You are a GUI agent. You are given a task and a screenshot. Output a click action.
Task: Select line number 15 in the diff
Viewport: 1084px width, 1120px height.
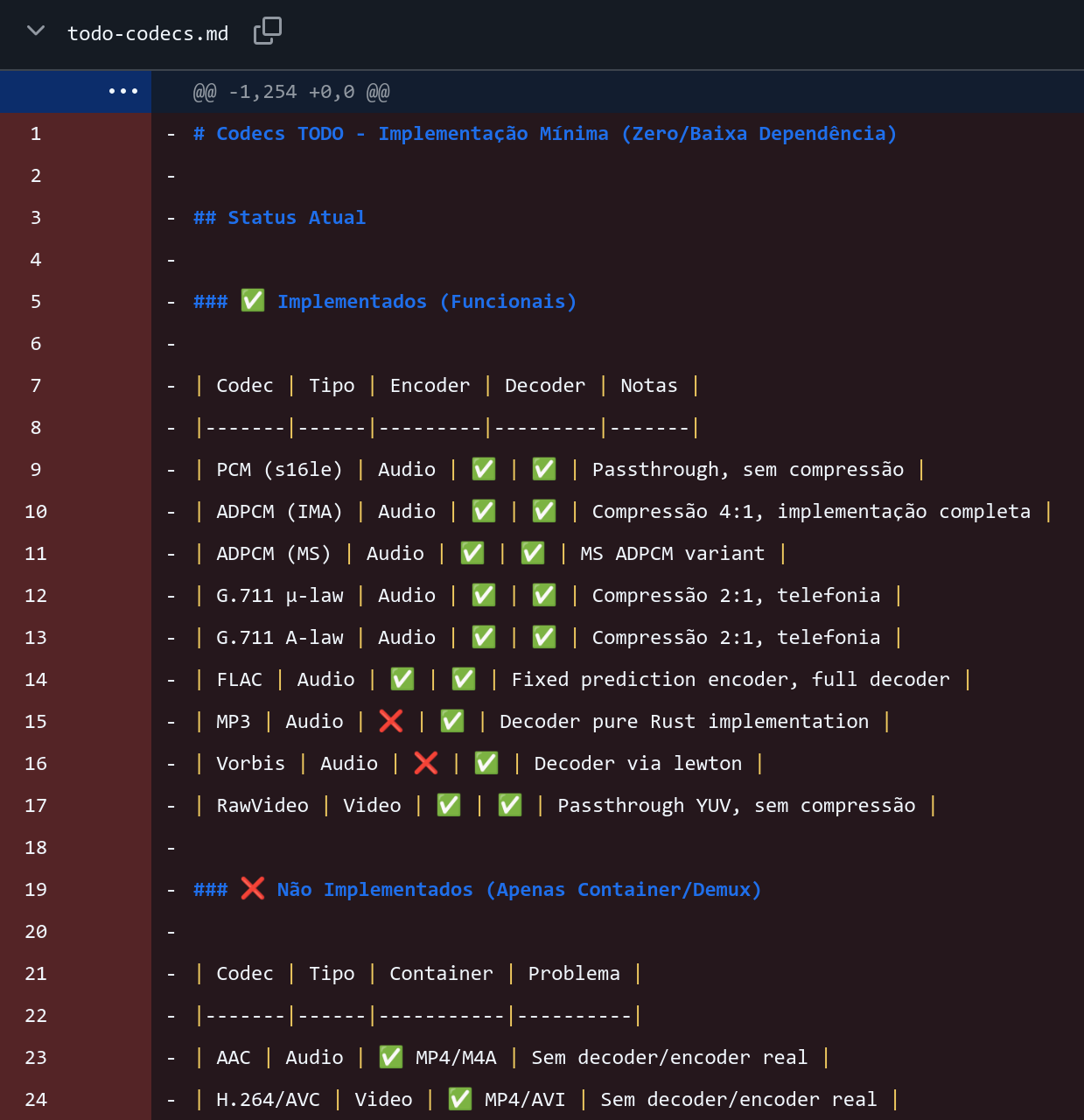pyautogui.click(x=36, y=722)
